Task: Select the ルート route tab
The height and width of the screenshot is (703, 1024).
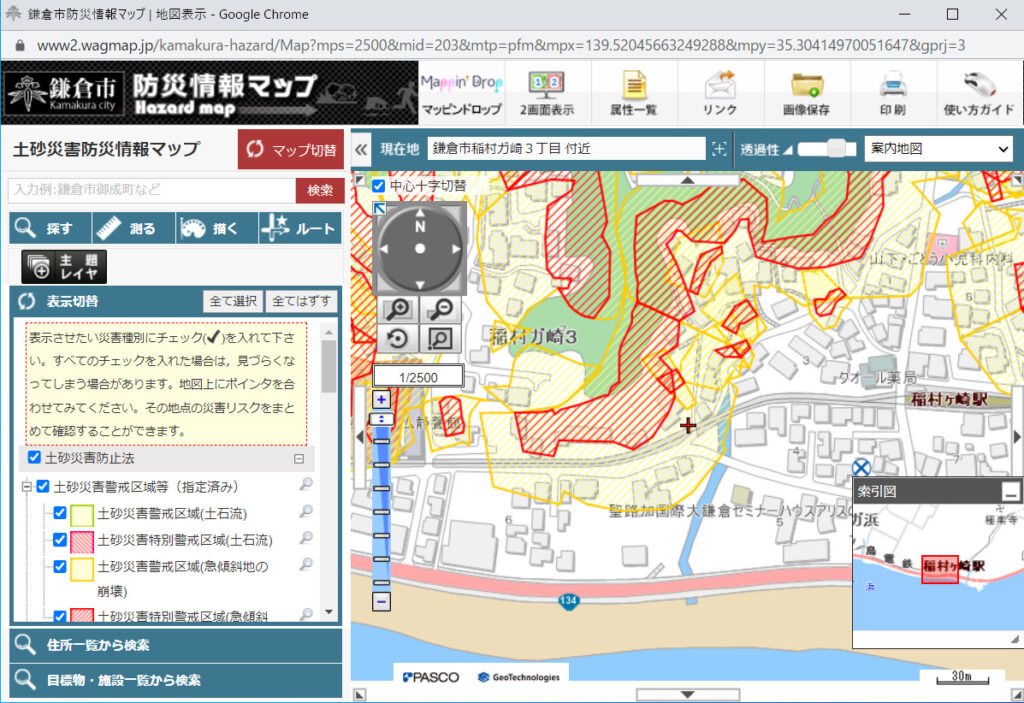Action: (299, 228)
